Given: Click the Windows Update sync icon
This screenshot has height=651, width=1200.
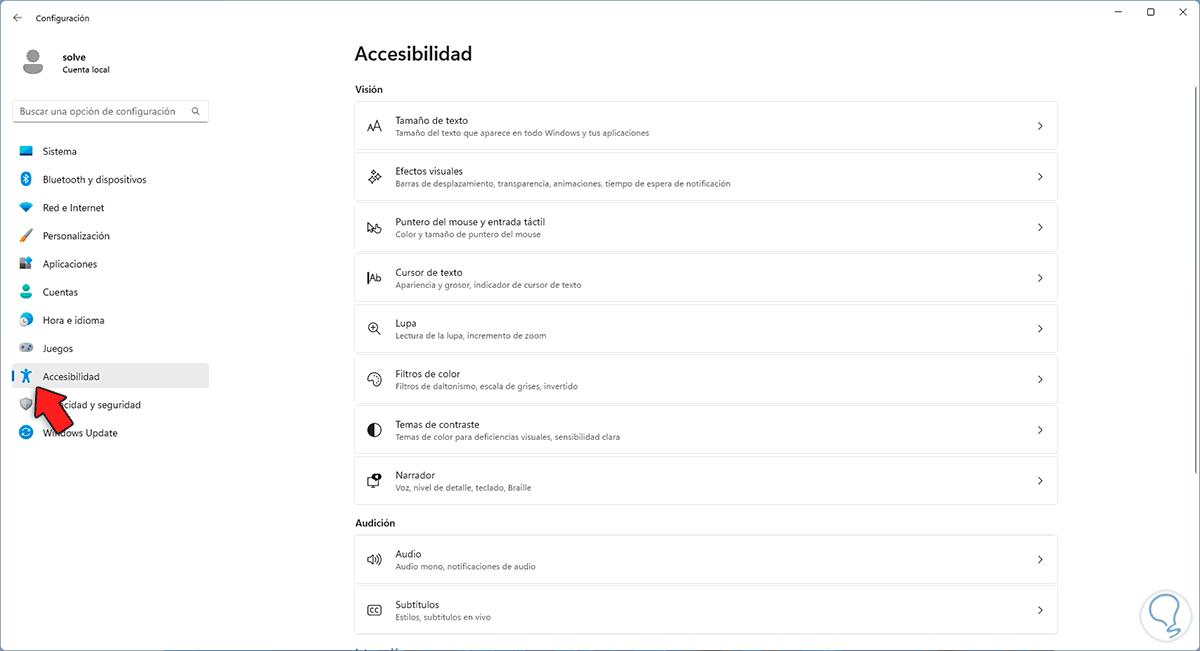Looking at the screenshot, I should point(26,433).
